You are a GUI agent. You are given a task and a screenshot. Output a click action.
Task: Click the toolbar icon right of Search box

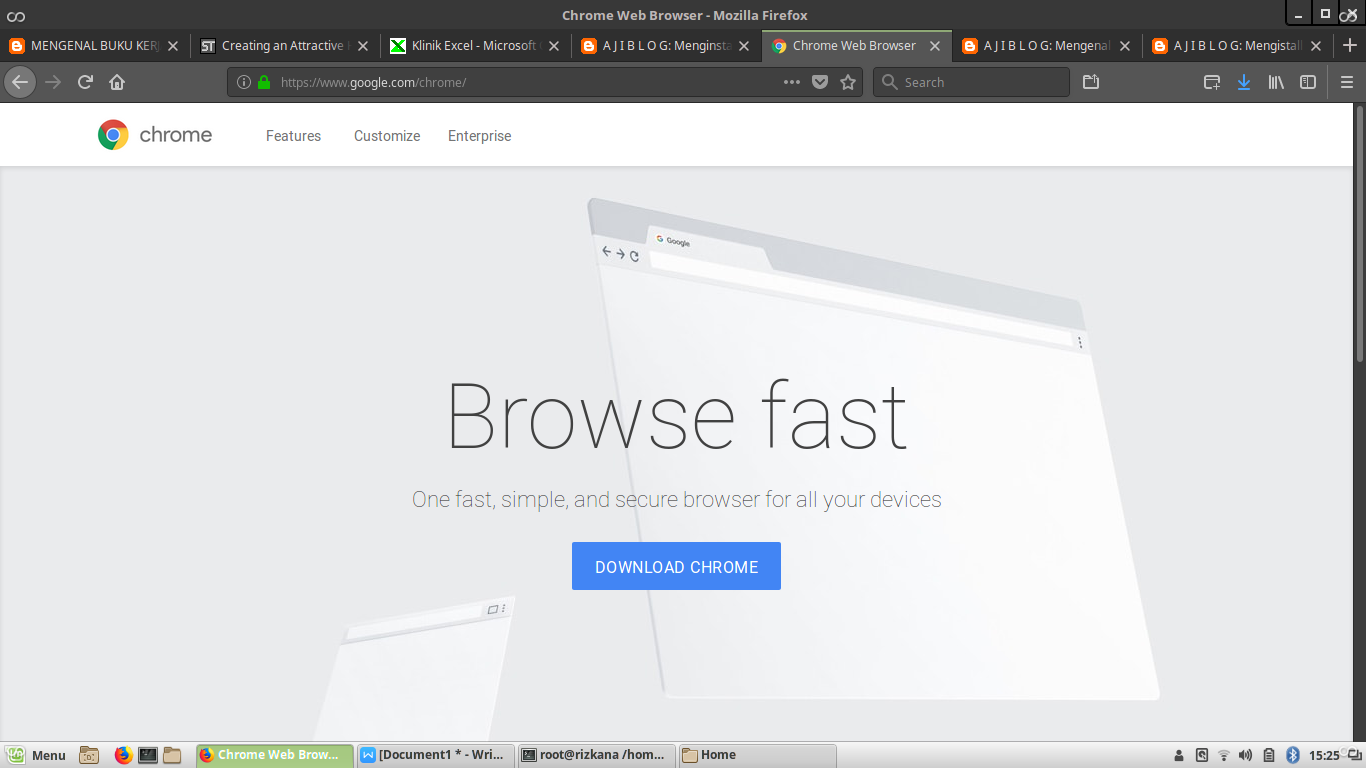pyautogui.click(x=1091, y=82)
